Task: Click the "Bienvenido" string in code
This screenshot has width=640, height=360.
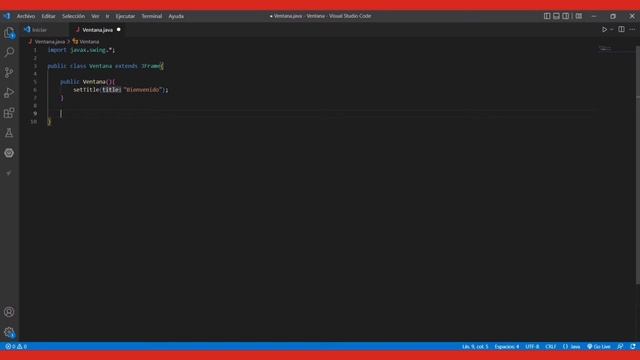Action: 143,90
